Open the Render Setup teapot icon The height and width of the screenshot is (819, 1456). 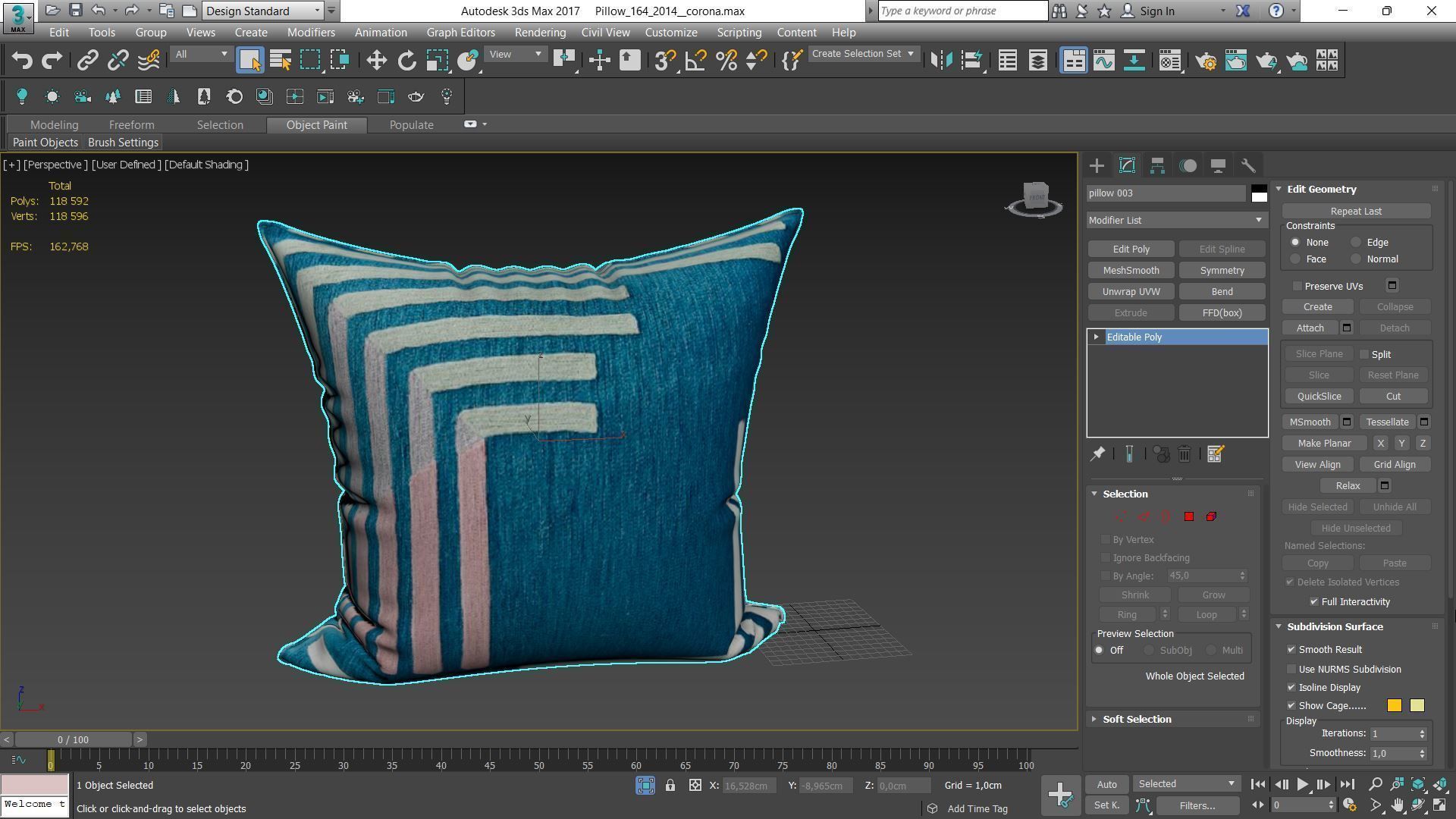click(x=1206, y=61)
